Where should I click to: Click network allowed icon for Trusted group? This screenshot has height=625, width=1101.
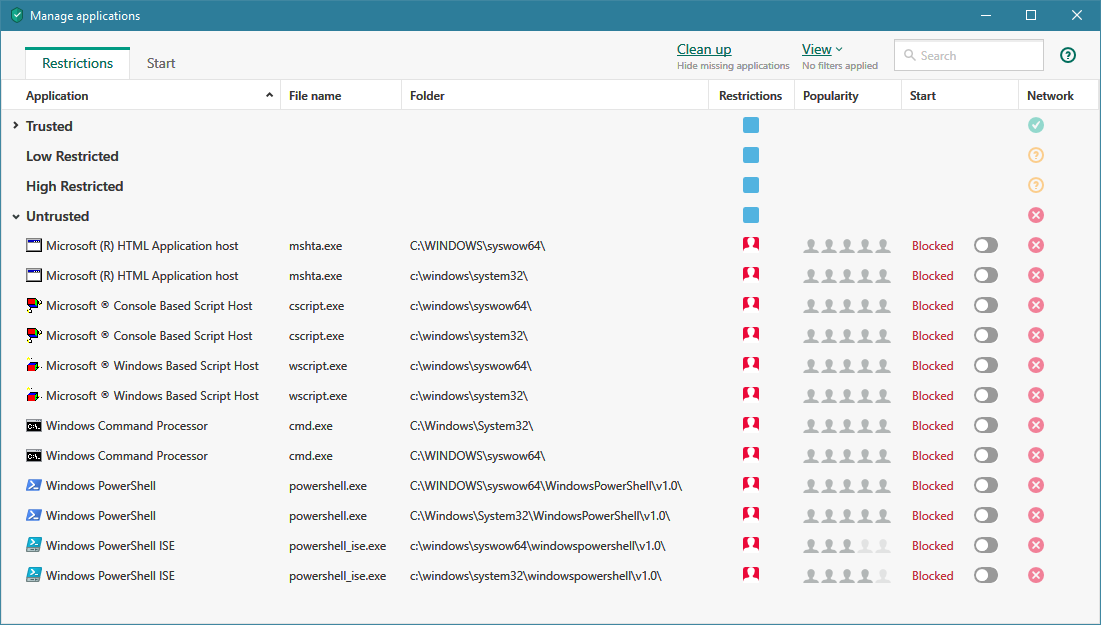point(1036,125)
